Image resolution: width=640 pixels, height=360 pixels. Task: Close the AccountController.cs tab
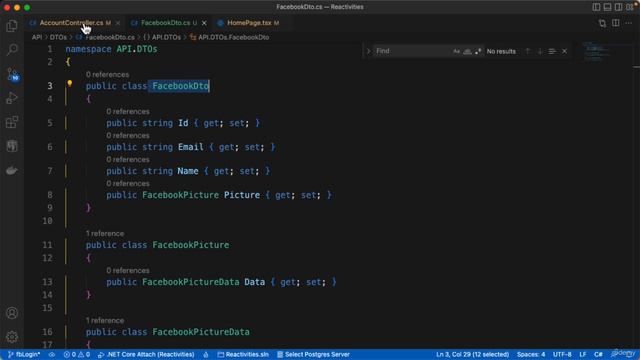pyautogui.click(x=118, y=23)
